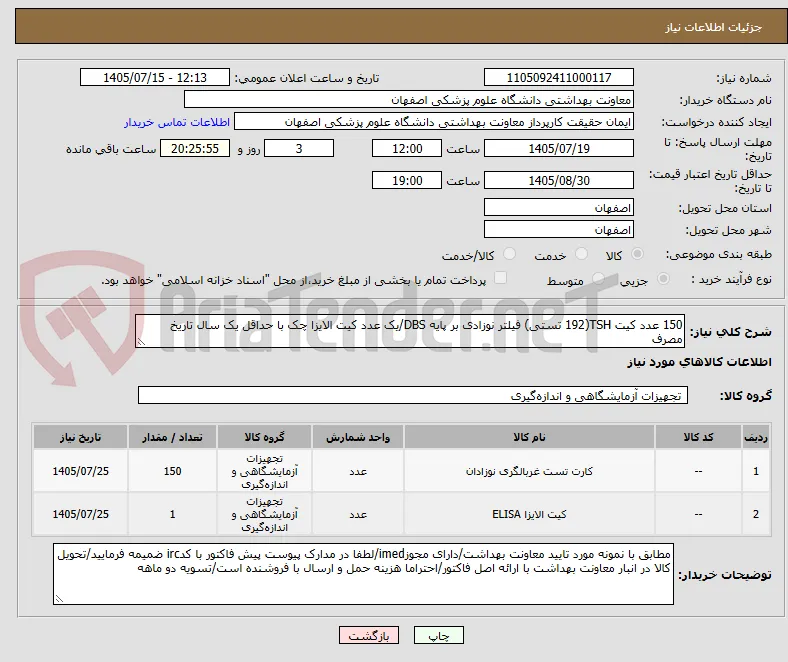
Task: Click the delivery province field اصفهان
Action: click(559, 207)
